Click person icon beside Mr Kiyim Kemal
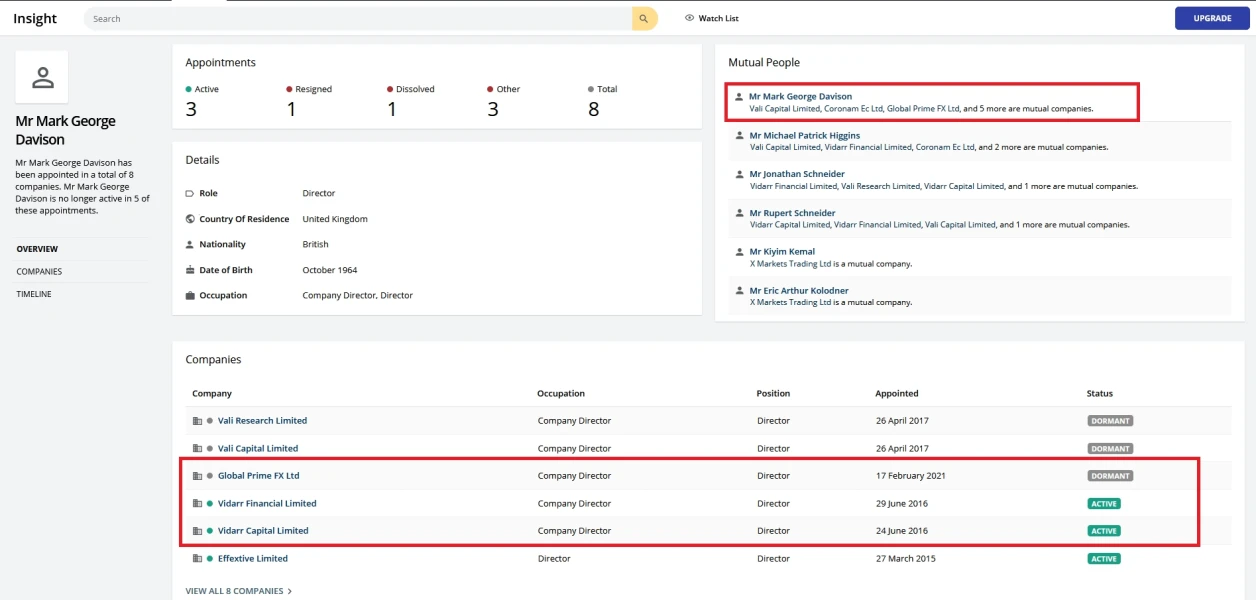The image size is (1256, 600). tap(739, 252)
